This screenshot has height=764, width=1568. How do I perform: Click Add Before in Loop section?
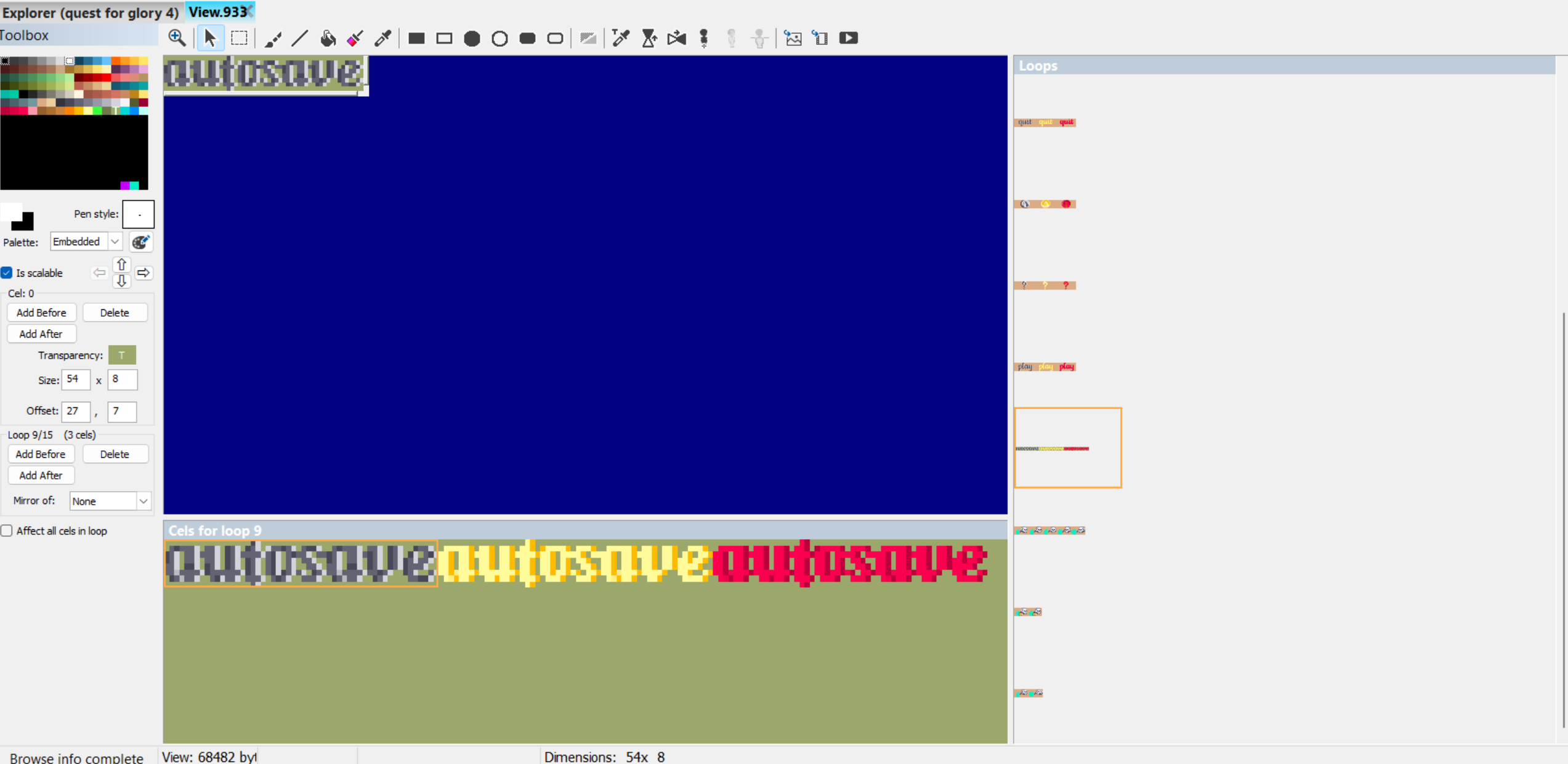41,454
